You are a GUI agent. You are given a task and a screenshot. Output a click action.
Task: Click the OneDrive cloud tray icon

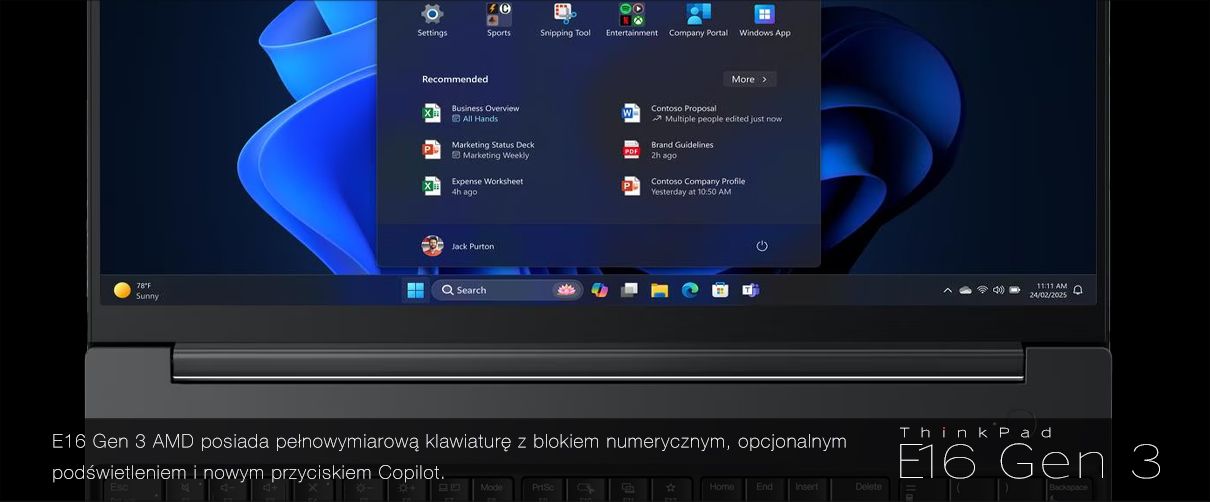[x=965, y=290]
